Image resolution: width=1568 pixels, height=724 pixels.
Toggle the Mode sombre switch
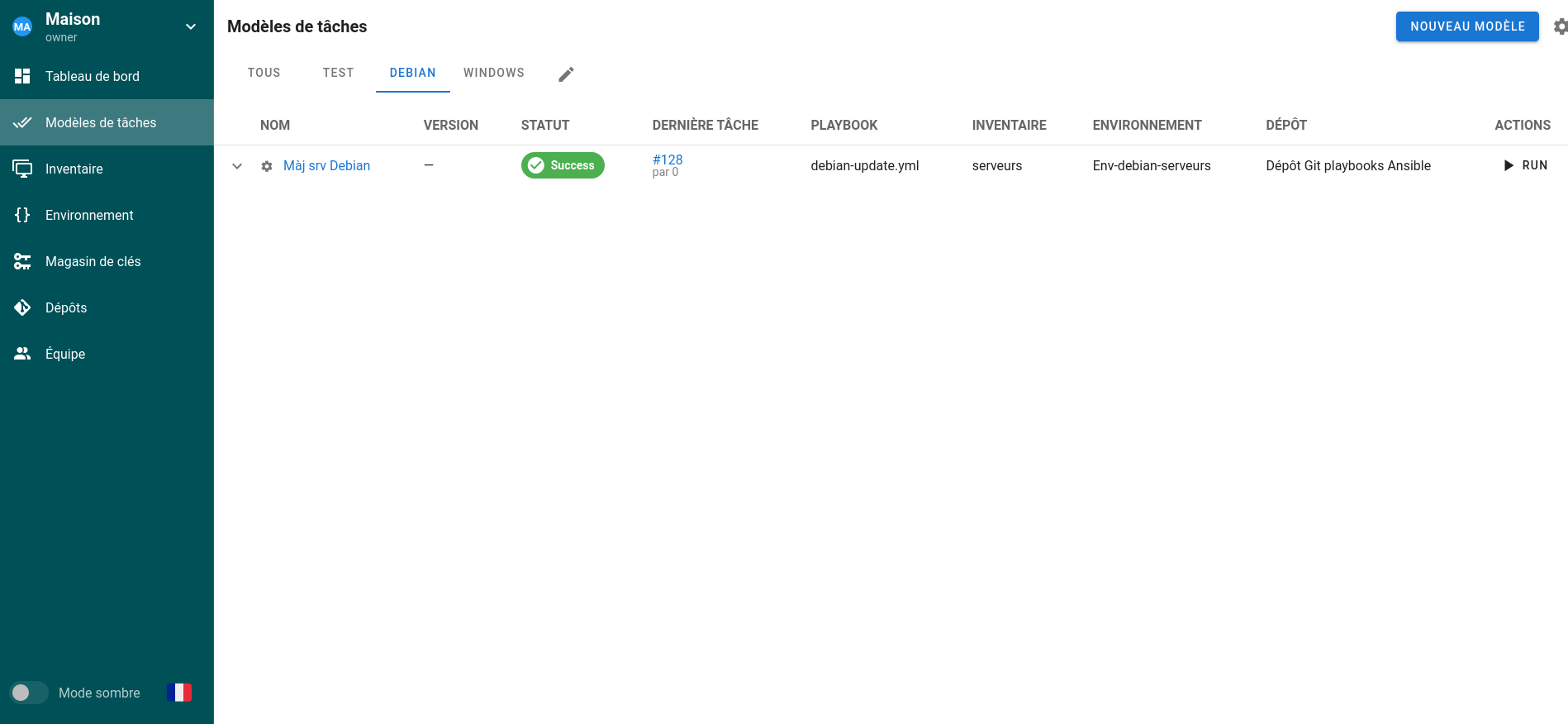[29, 693]
